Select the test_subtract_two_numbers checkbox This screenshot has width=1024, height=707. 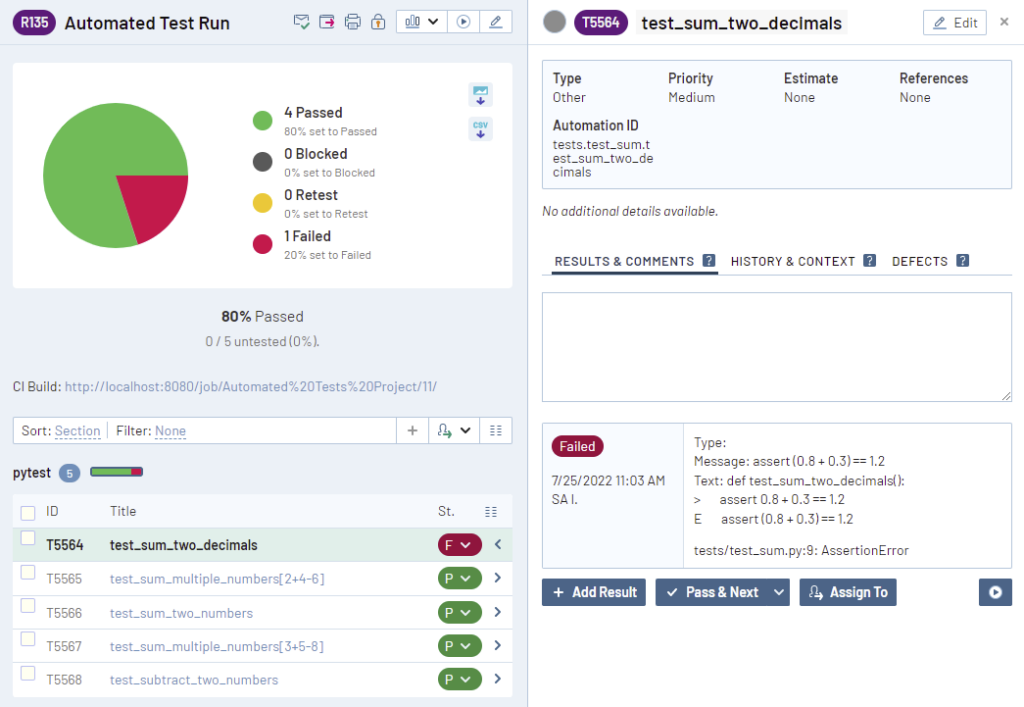coord(26,679)
